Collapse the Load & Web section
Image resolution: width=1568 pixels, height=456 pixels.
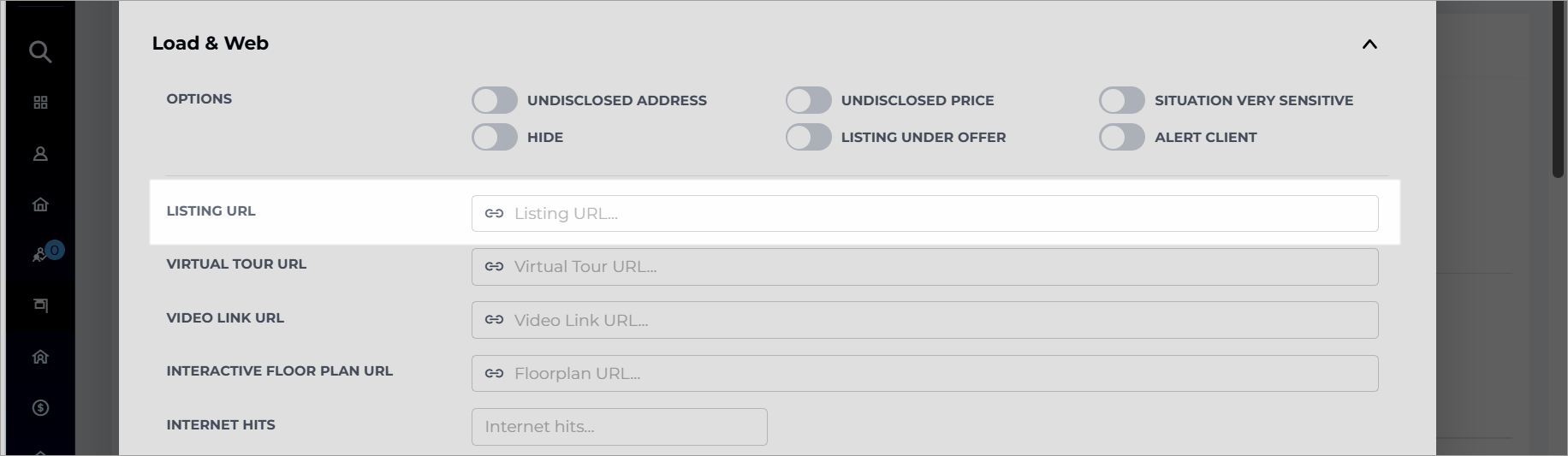[1369, 44]
